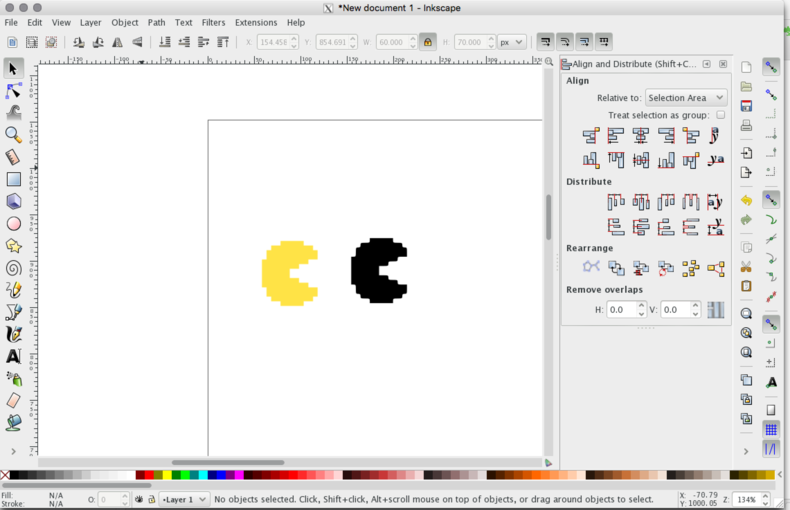
Task: Activate the Pencil freehand tool
Action: click(x=14, y=290)
